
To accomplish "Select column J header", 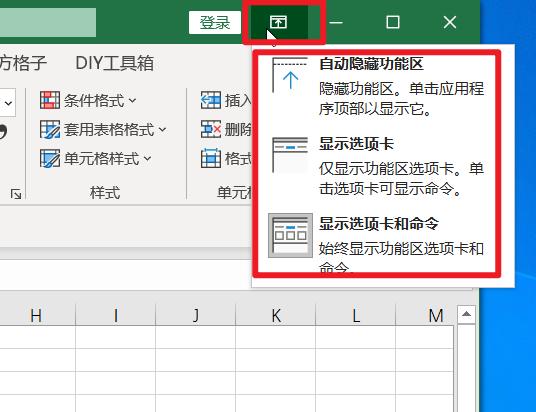I will (196, 315).
